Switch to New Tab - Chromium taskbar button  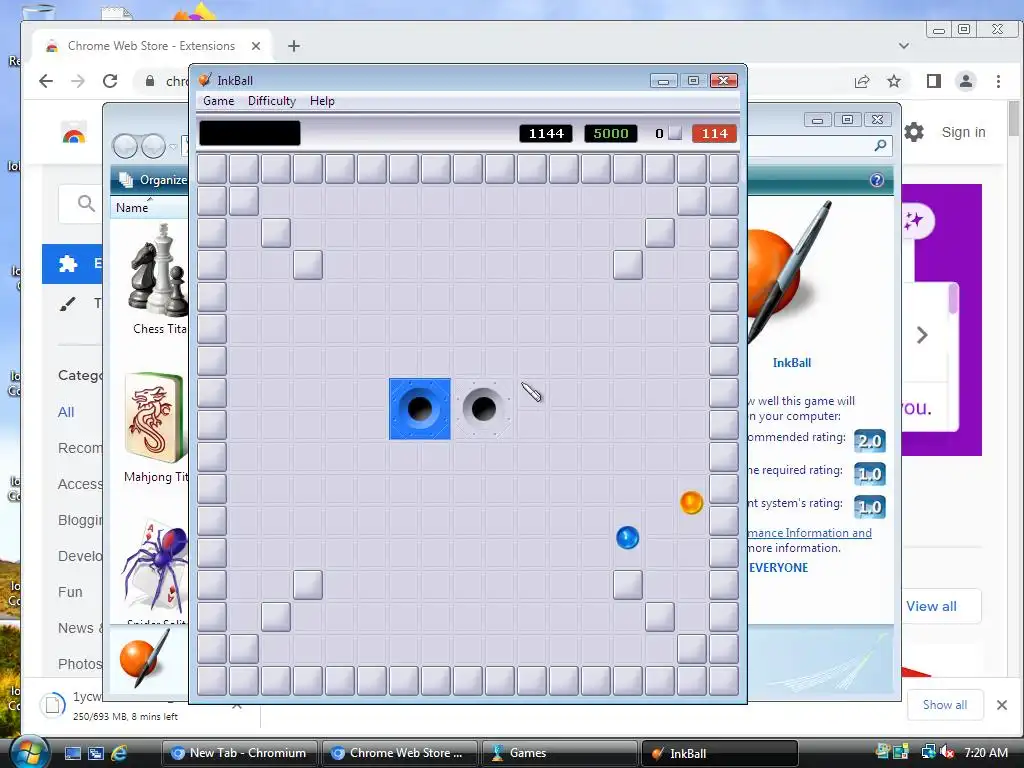click(239, 753)
